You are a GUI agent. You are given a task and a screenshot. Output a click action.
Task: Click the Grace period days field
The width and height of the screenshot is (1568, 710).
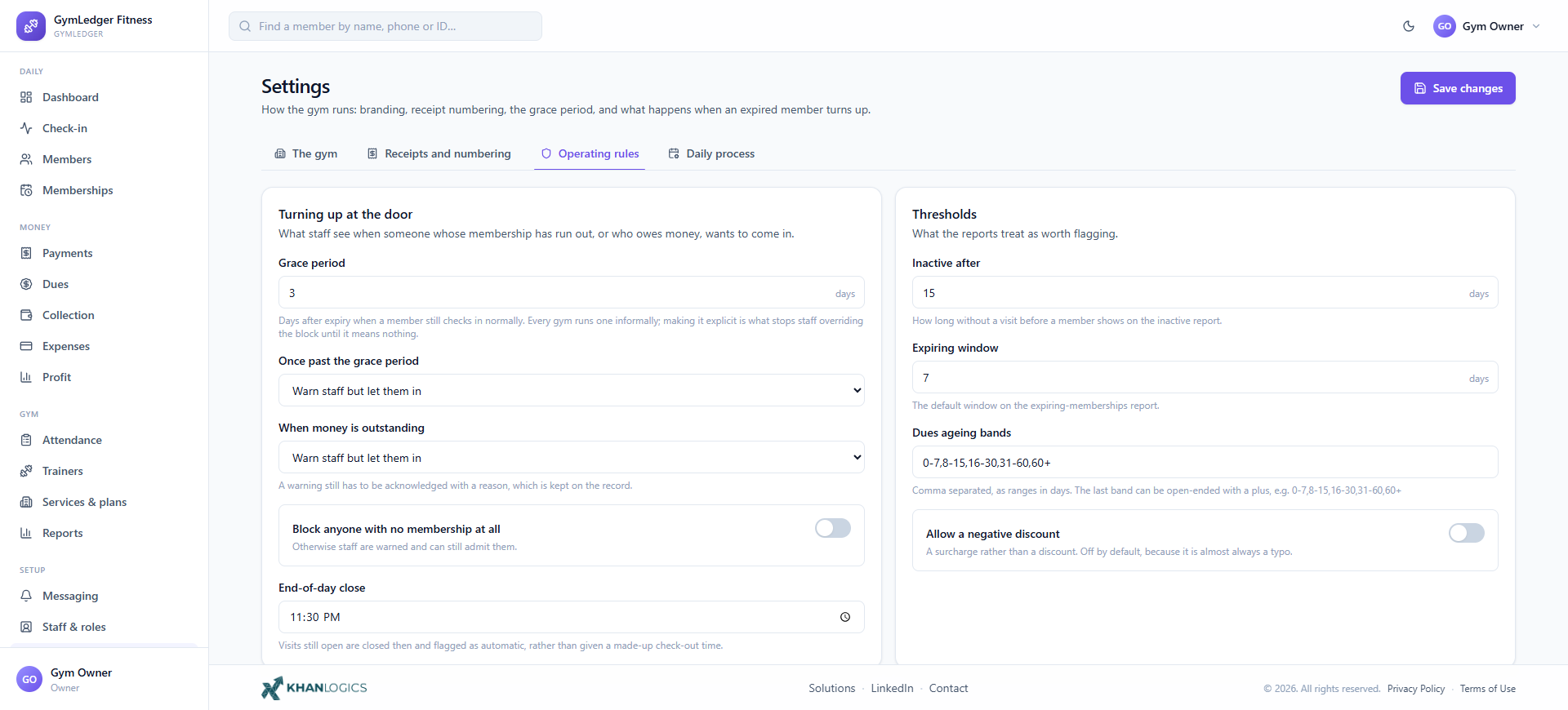(572, 292)
